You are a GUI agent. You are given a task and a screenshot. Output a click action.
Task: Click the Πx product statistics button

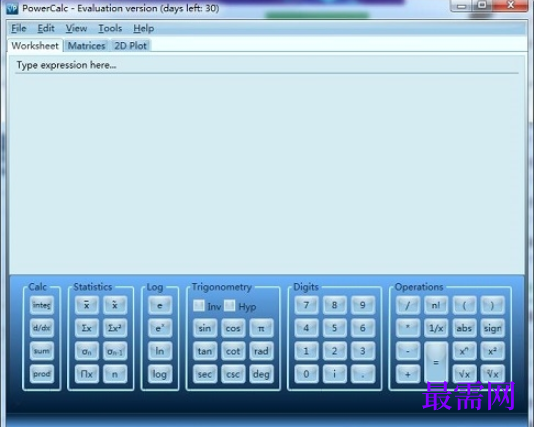pyautogui.click(x=87, y=374)
